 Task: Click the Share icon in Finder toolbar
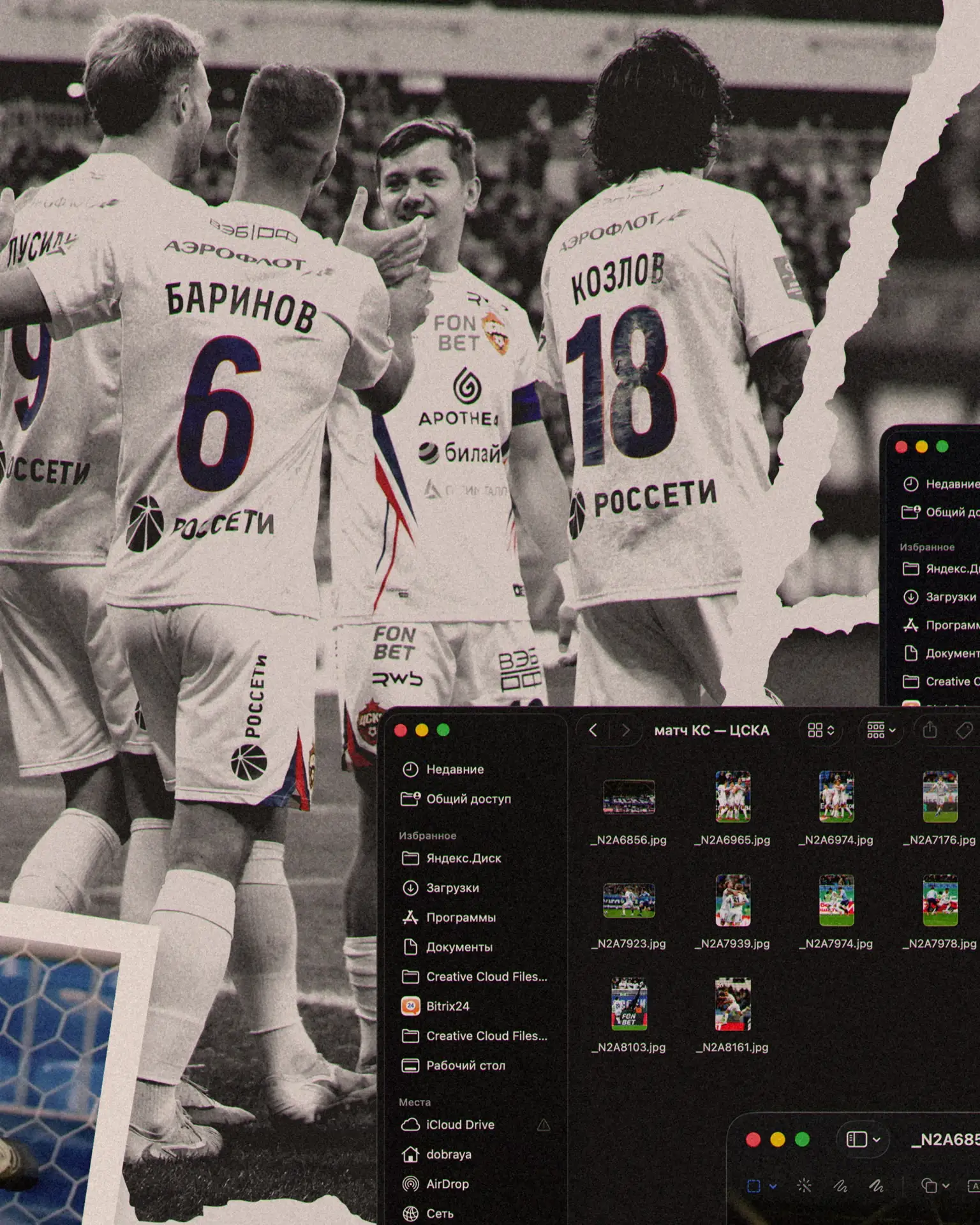point(930,730)
